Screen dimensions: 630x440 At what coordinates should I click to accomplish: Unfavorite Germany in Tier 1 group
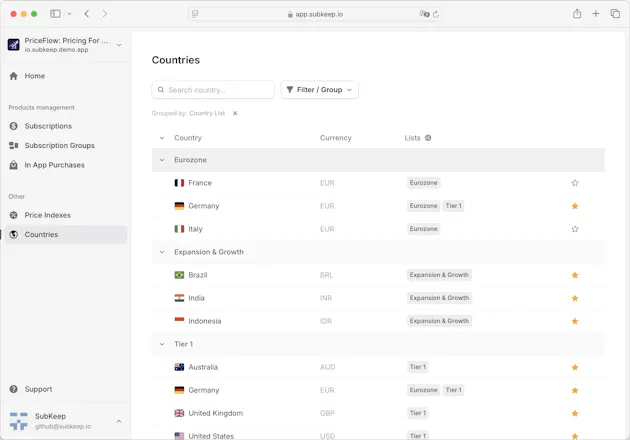pyautogui.click(x=575, y=390)
